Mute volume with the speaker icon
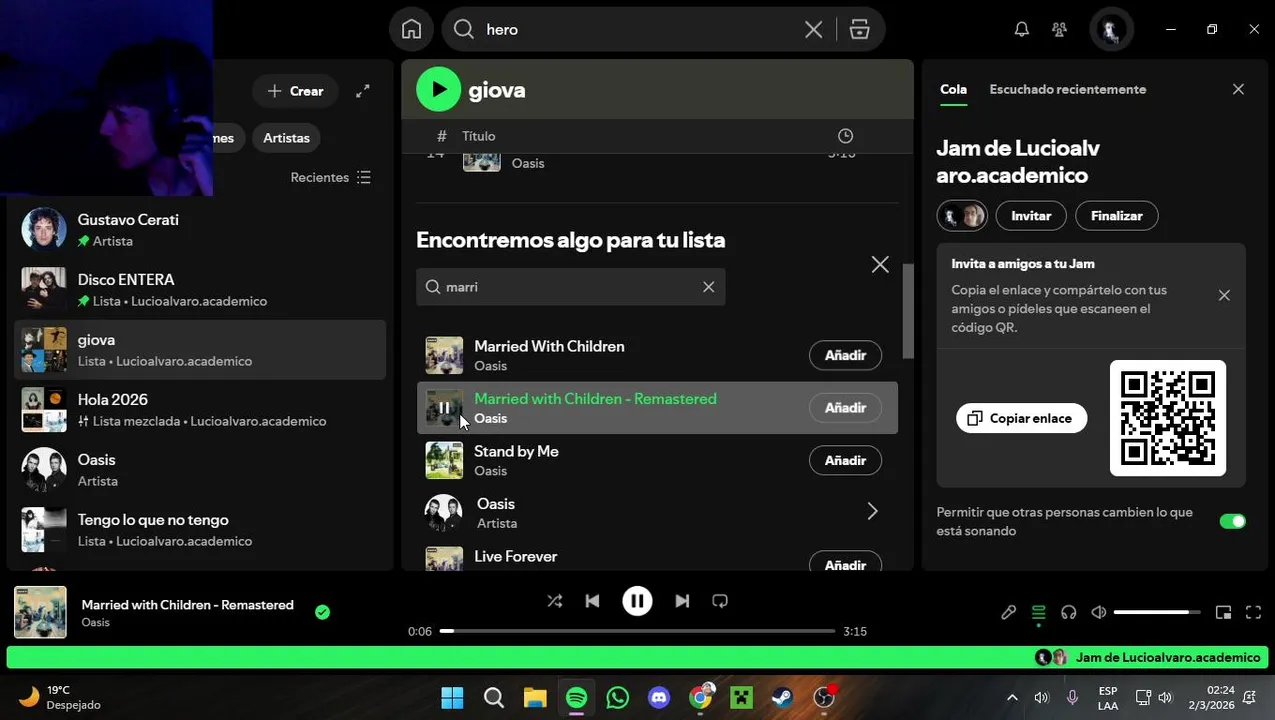The width and height of the screenshot is (1275, 720). [x=1099, y=612]
